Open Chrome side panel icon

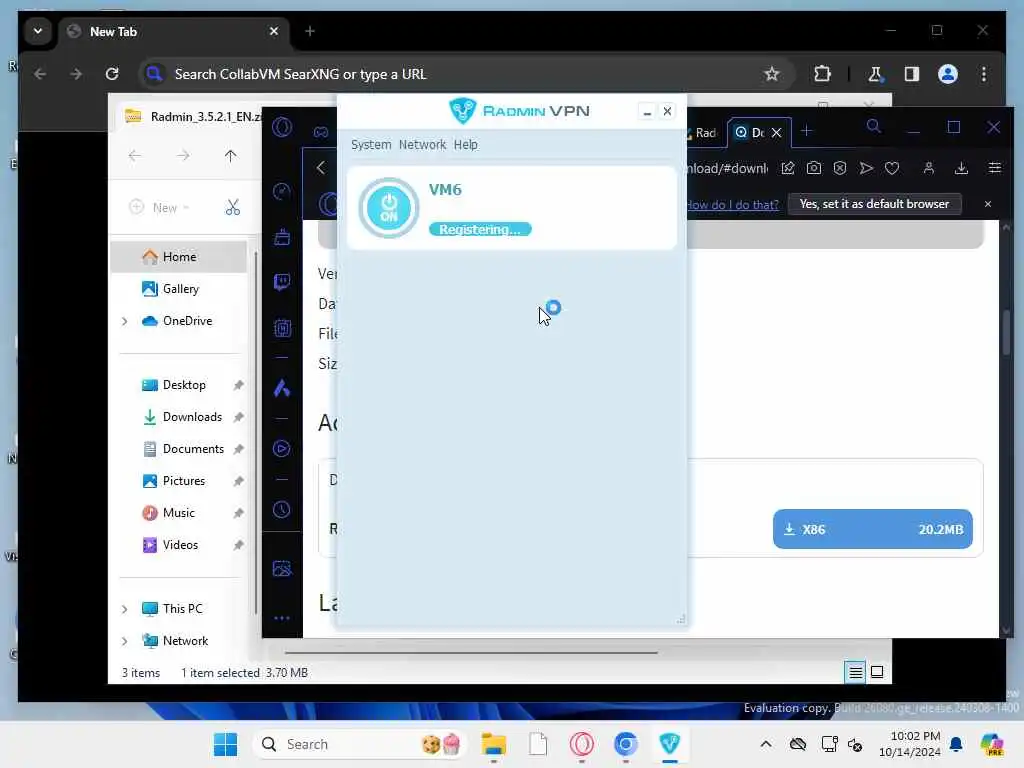click(912, 74)
